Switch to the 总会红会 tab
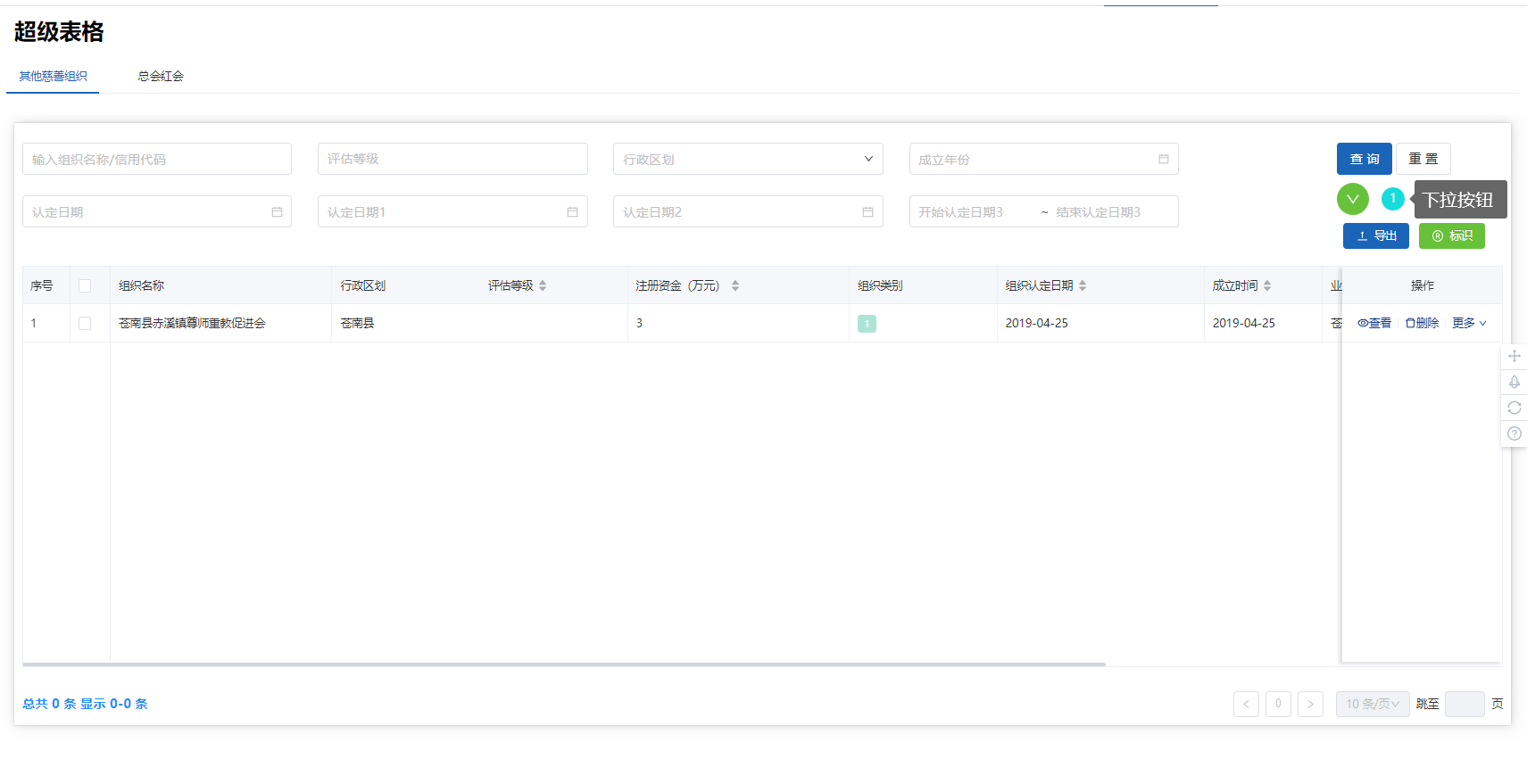The width and height of the screenshot is (1527, 784). [161, 76]
